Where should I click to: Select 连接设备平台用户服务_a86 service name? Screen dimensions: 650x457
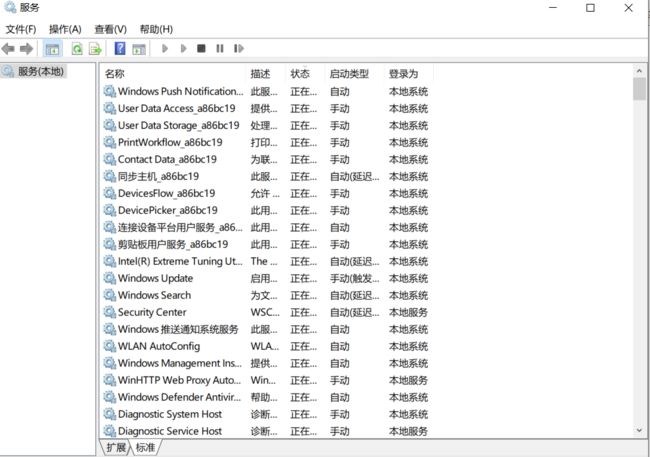(x=180, y=227)
